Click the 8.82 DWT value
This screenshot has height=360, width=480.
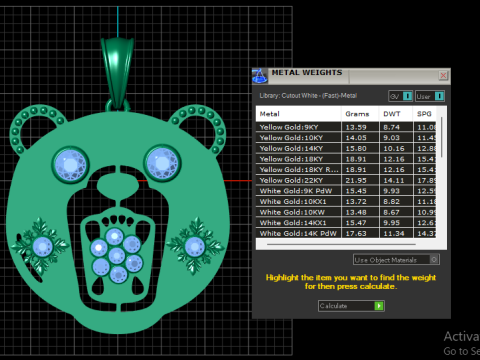pyautogui.click(x=391, y=202)
